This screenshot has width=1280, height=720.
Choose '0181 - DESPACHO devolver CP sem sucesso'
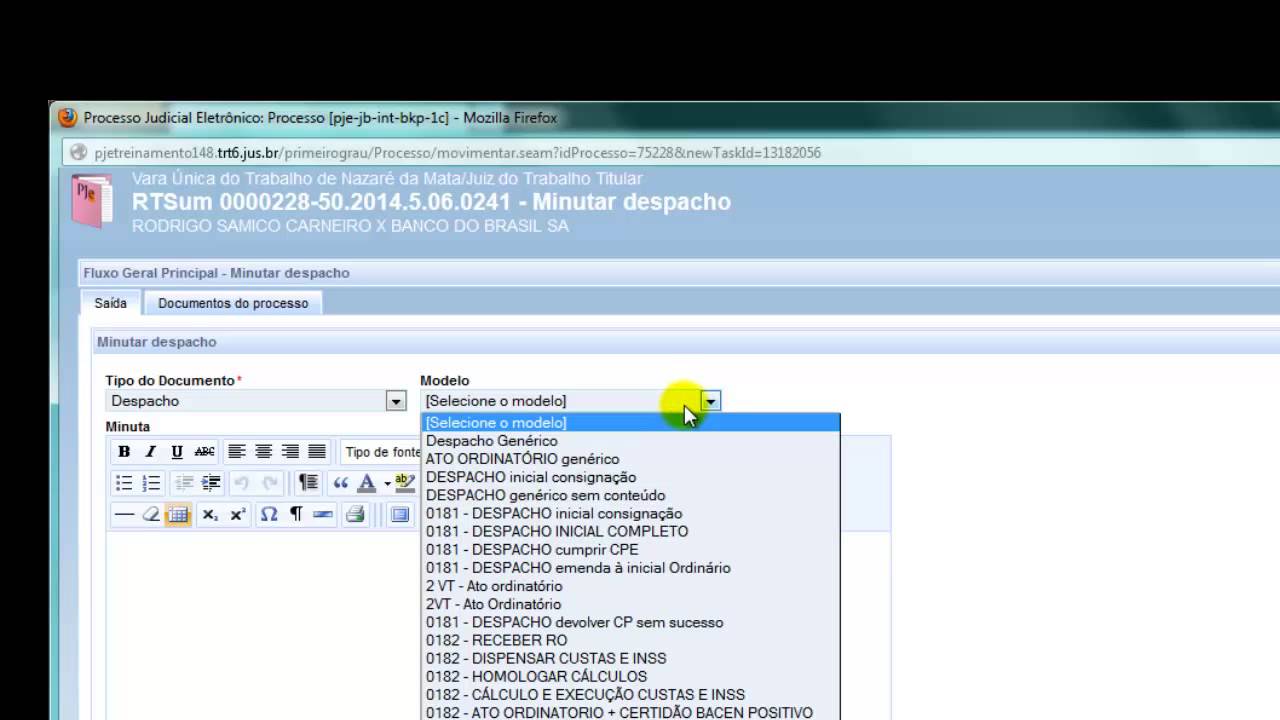[631, 622]
